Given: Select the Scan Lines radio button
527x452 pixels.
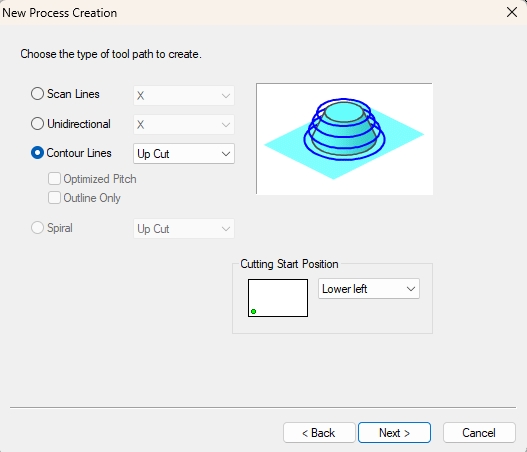Looking at the screenshot, I should [x=37, y=94].
